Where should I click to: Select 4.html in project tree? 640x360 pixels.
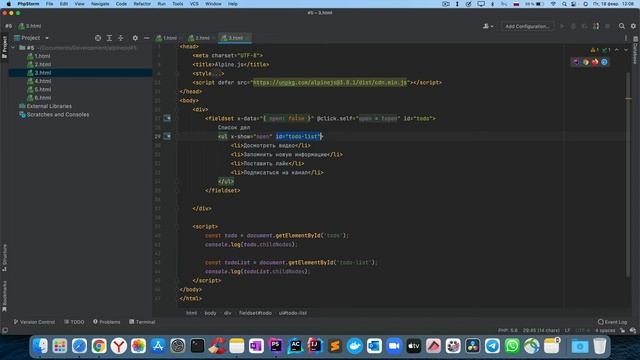click(x=39, y=81)
